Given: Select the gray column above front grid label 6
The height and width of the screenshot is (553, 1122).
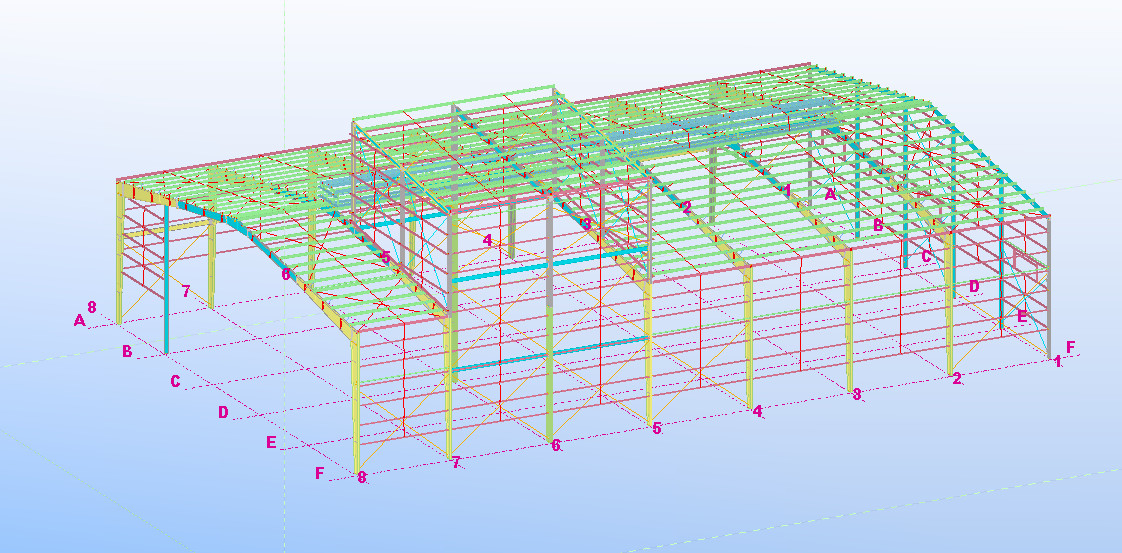Looking at the screenshot, I should pos(549,340).
